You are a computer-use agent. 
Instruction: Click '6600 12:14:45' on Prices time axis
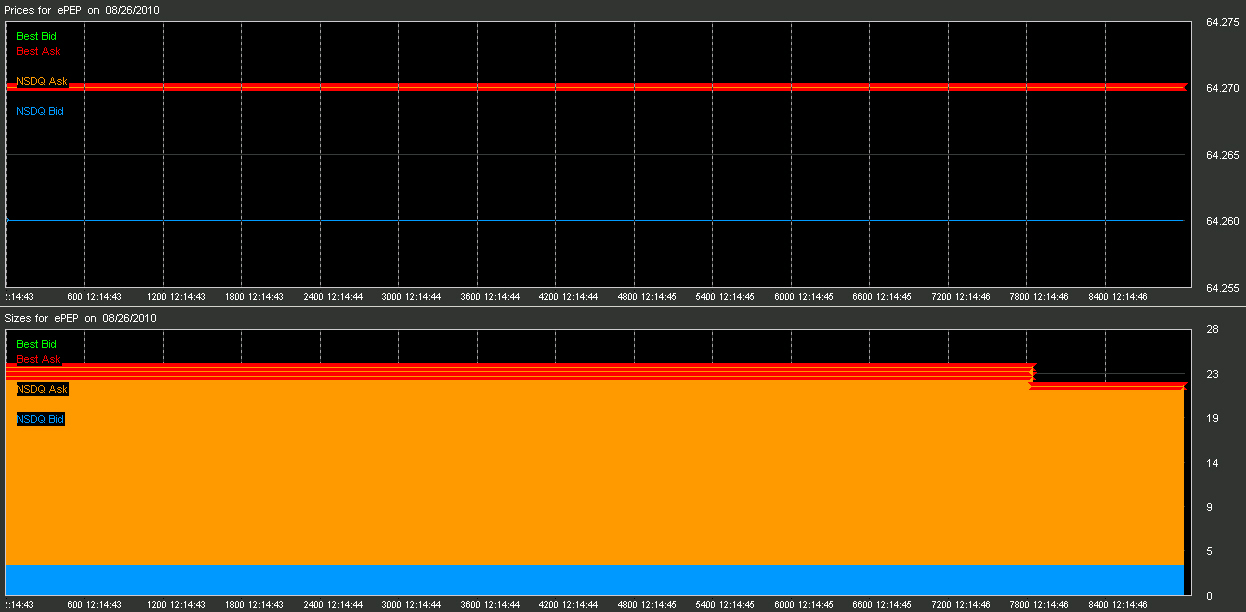click(882, 297)
